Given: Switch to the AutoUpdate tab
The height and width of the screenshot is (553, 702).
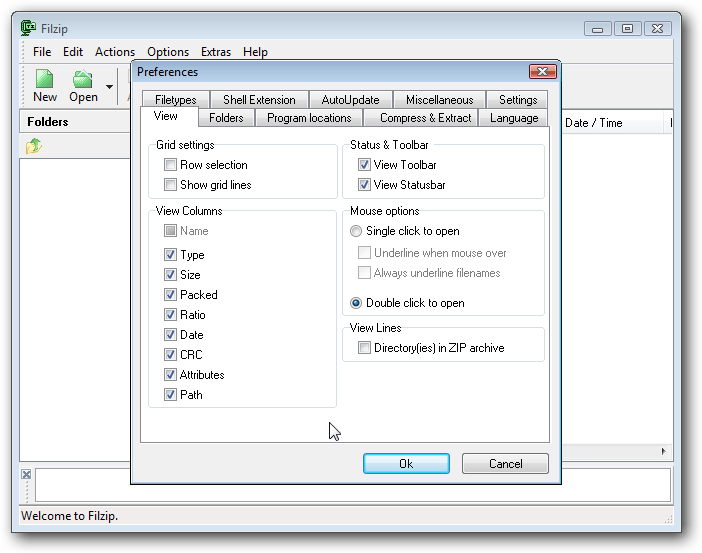Looking at the screenshot, I should [350, 99].
